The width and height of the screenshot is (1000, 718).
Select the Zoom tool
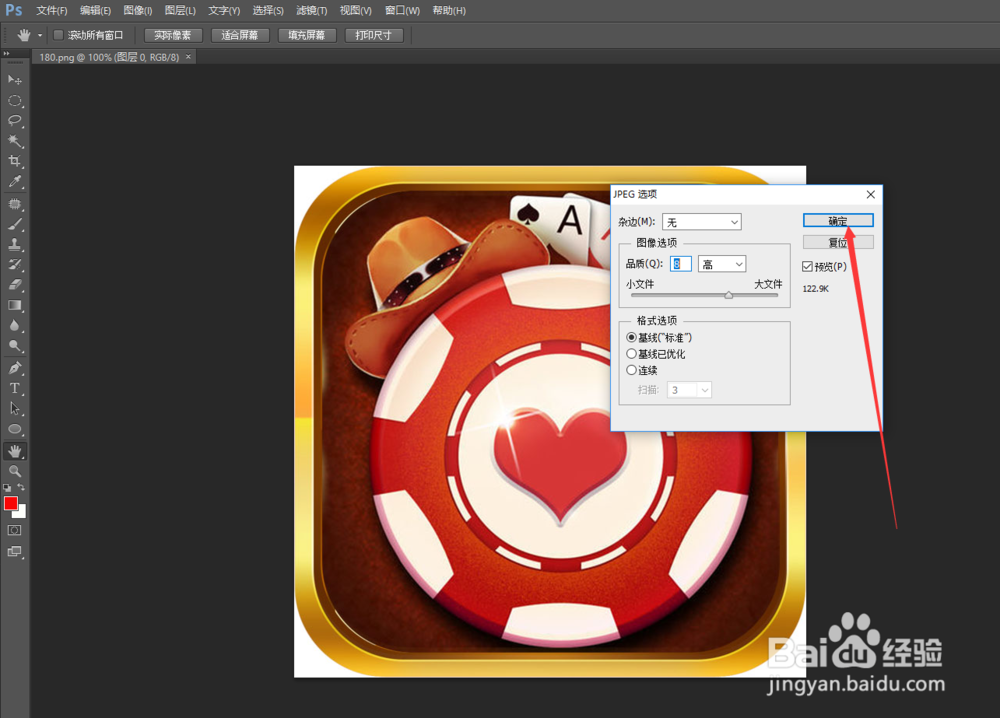click(15, 472)
